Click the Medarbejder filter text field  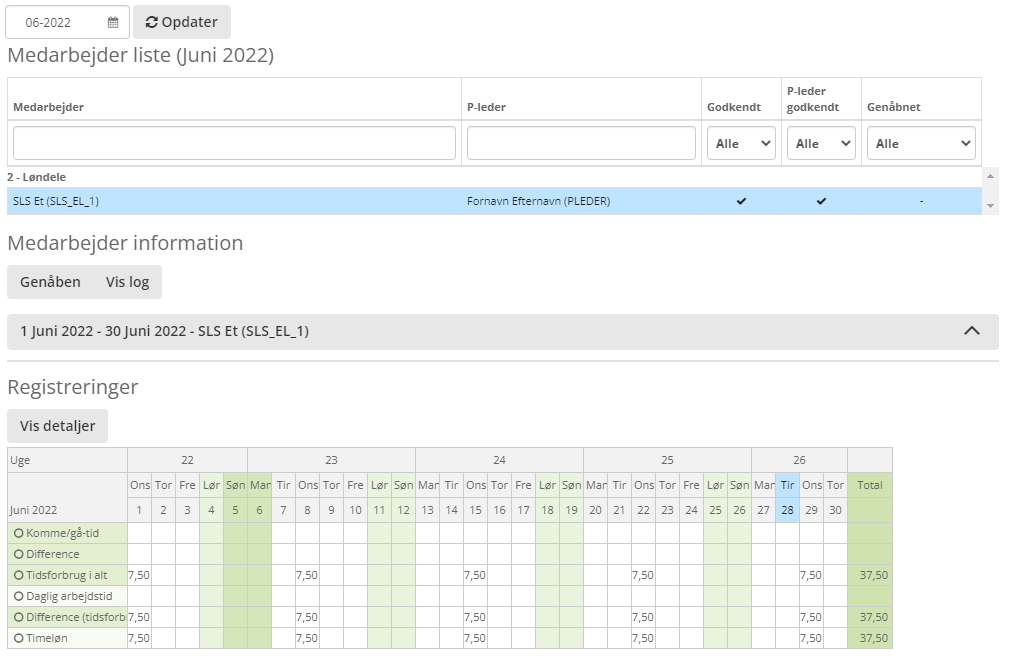(x=234, y=143)
